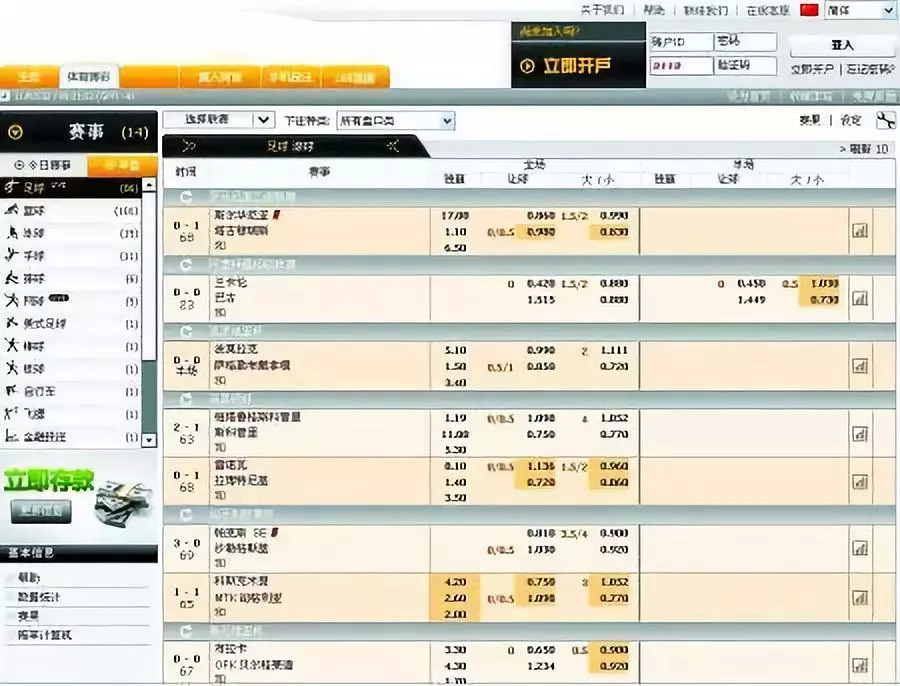Click 赛果 under 基本信息 sidebar section

(x=28, y=616)
